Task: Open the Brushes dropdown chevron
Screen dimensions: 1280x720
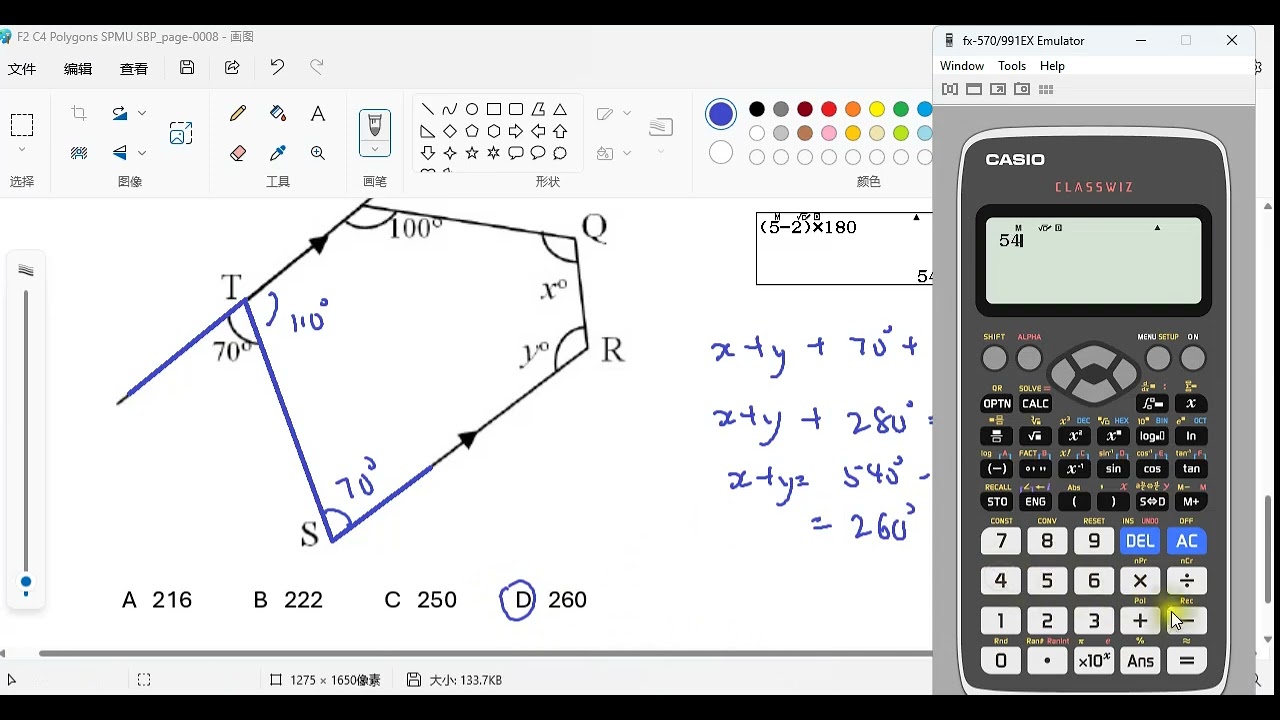Action: click(x=375, y=149)
